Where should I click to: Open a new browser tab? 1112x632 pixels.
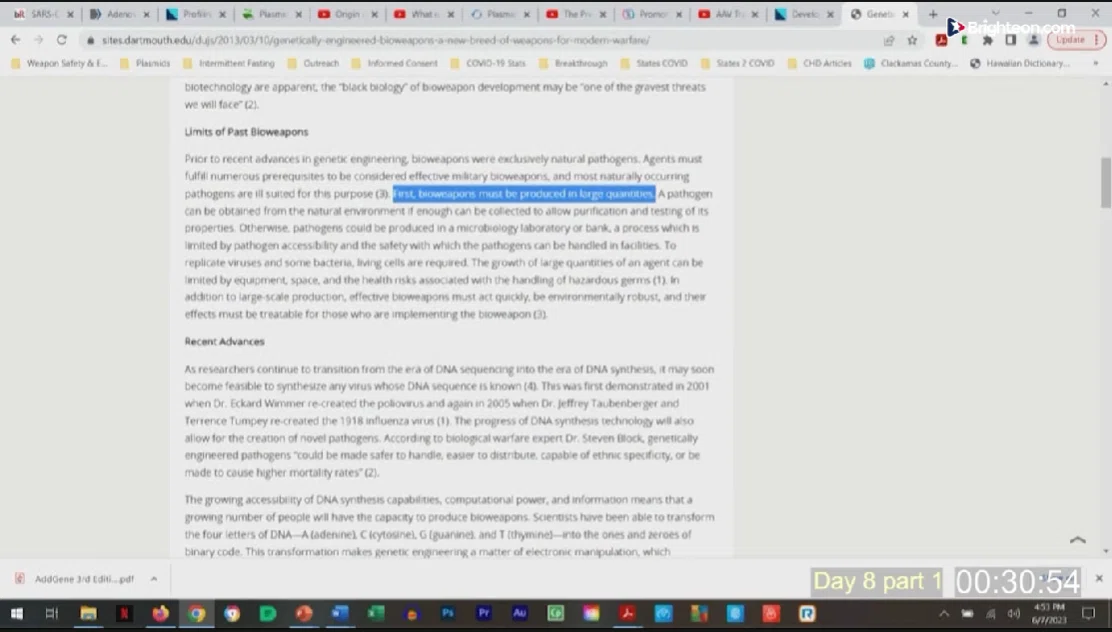933,14
